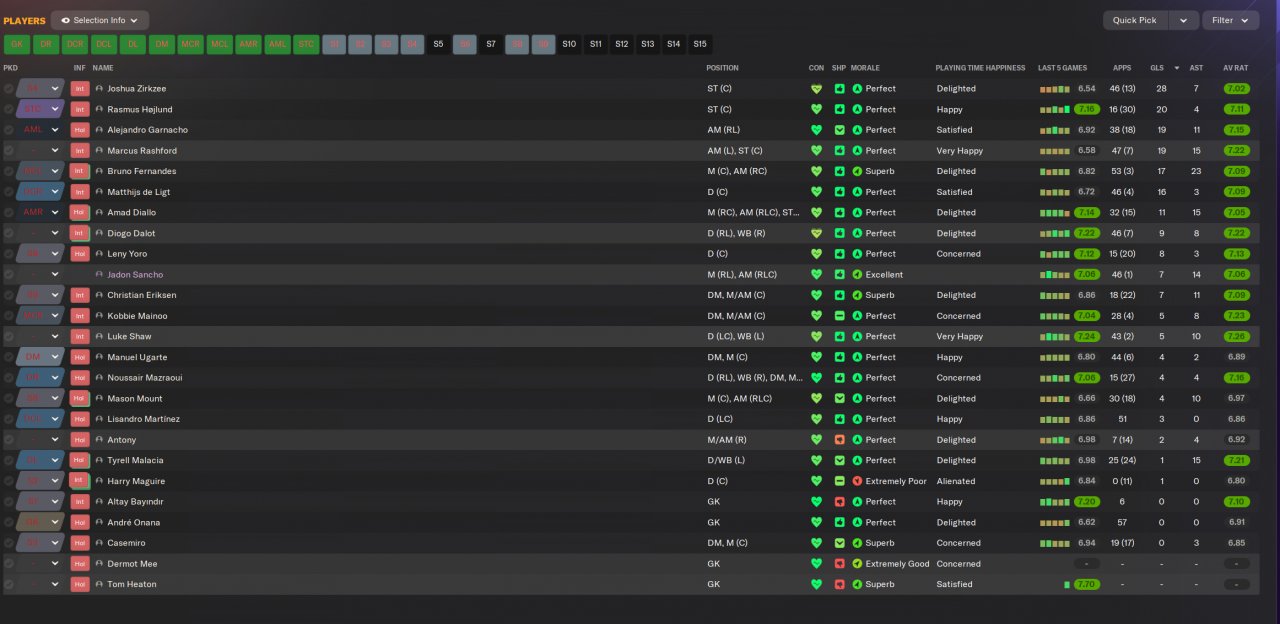The width and height of the screenshot is (1280, 624).
Task: Click Luke Shaw's 7.24 last game rating
Action: 1087,336
